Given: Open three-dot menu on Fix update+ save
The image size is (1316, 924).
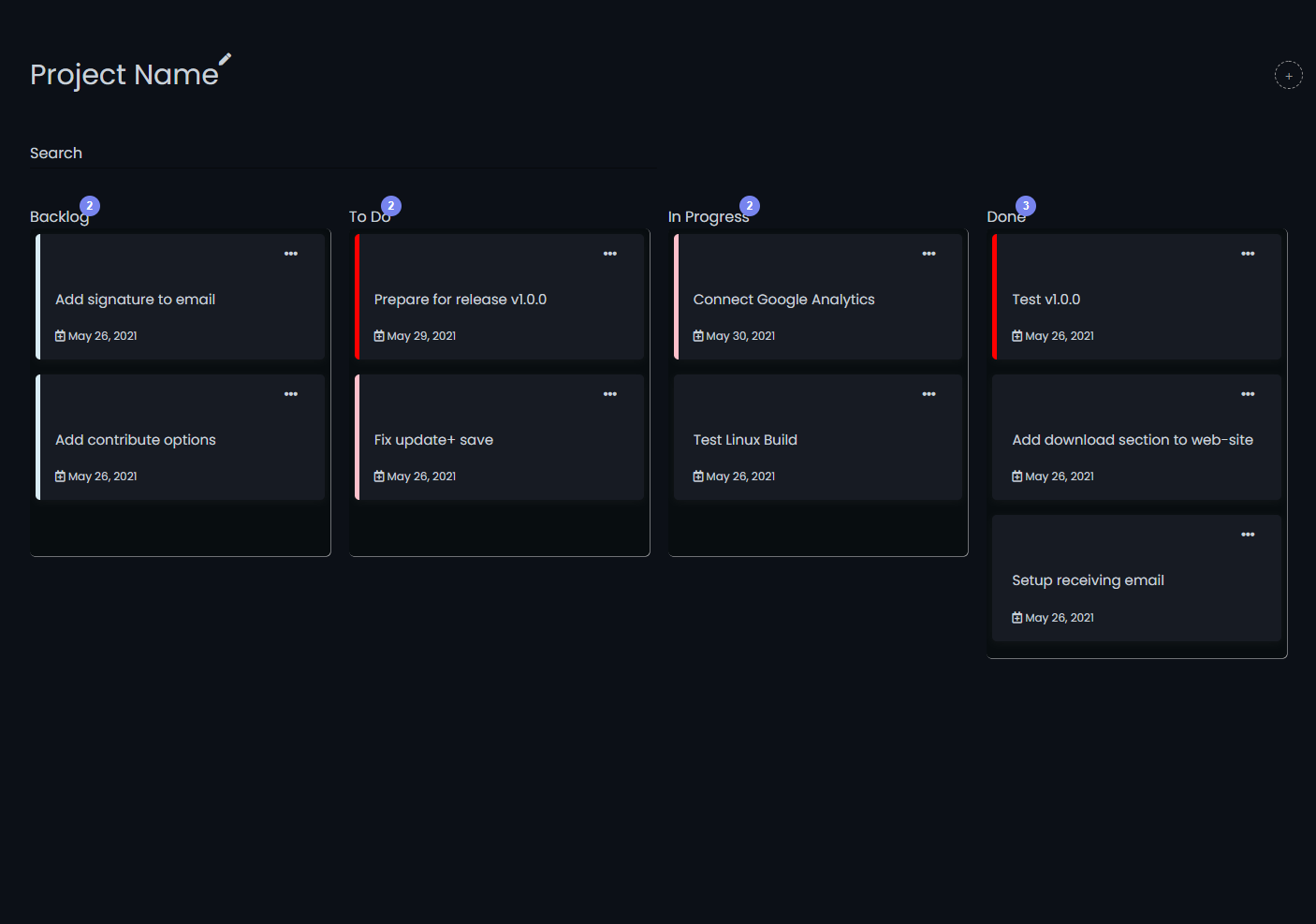Looking at the screenshot, I should click(609, 394).
